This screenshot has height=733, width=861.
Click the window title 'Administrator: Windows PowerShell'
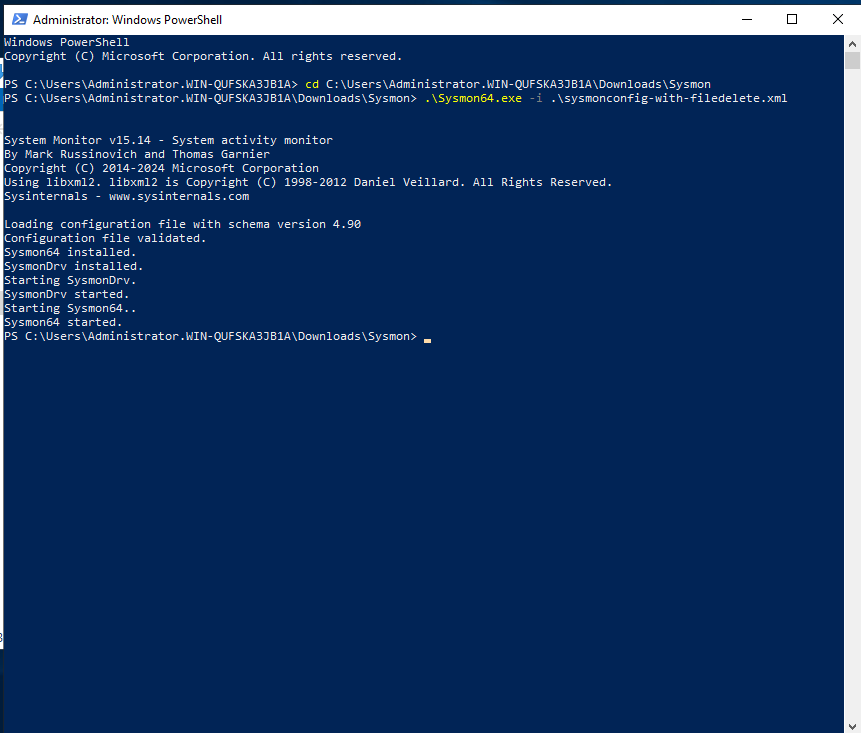click(x=127, y=20)
